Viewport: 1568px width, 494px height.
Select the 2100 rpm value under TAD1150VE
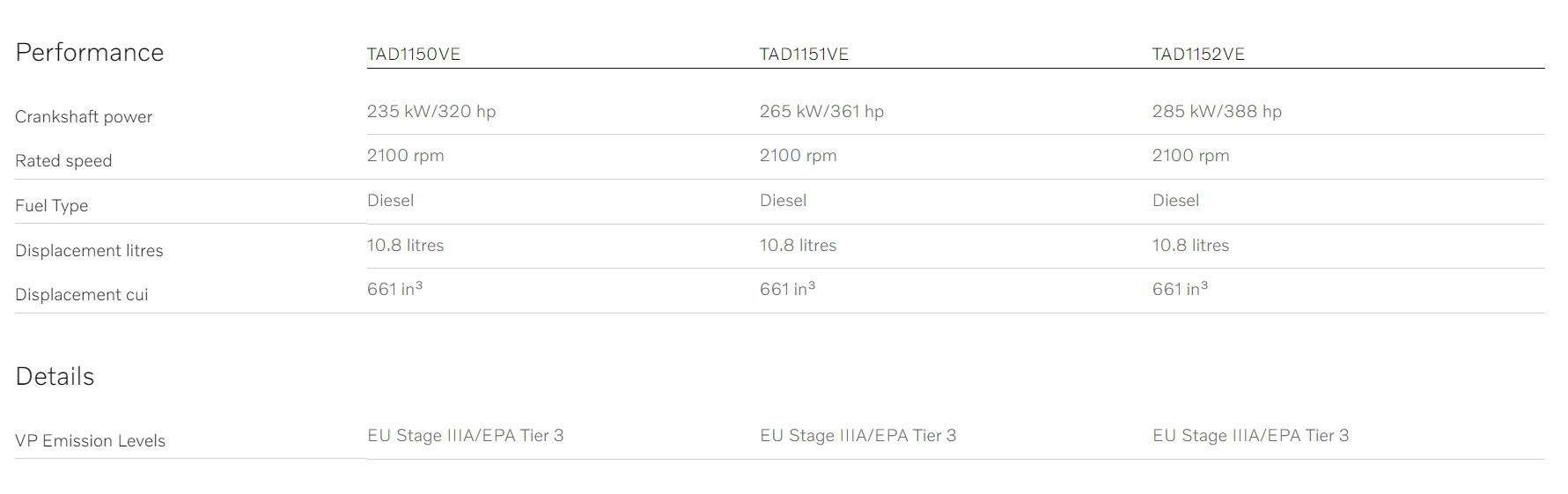[x=405, y=156]
